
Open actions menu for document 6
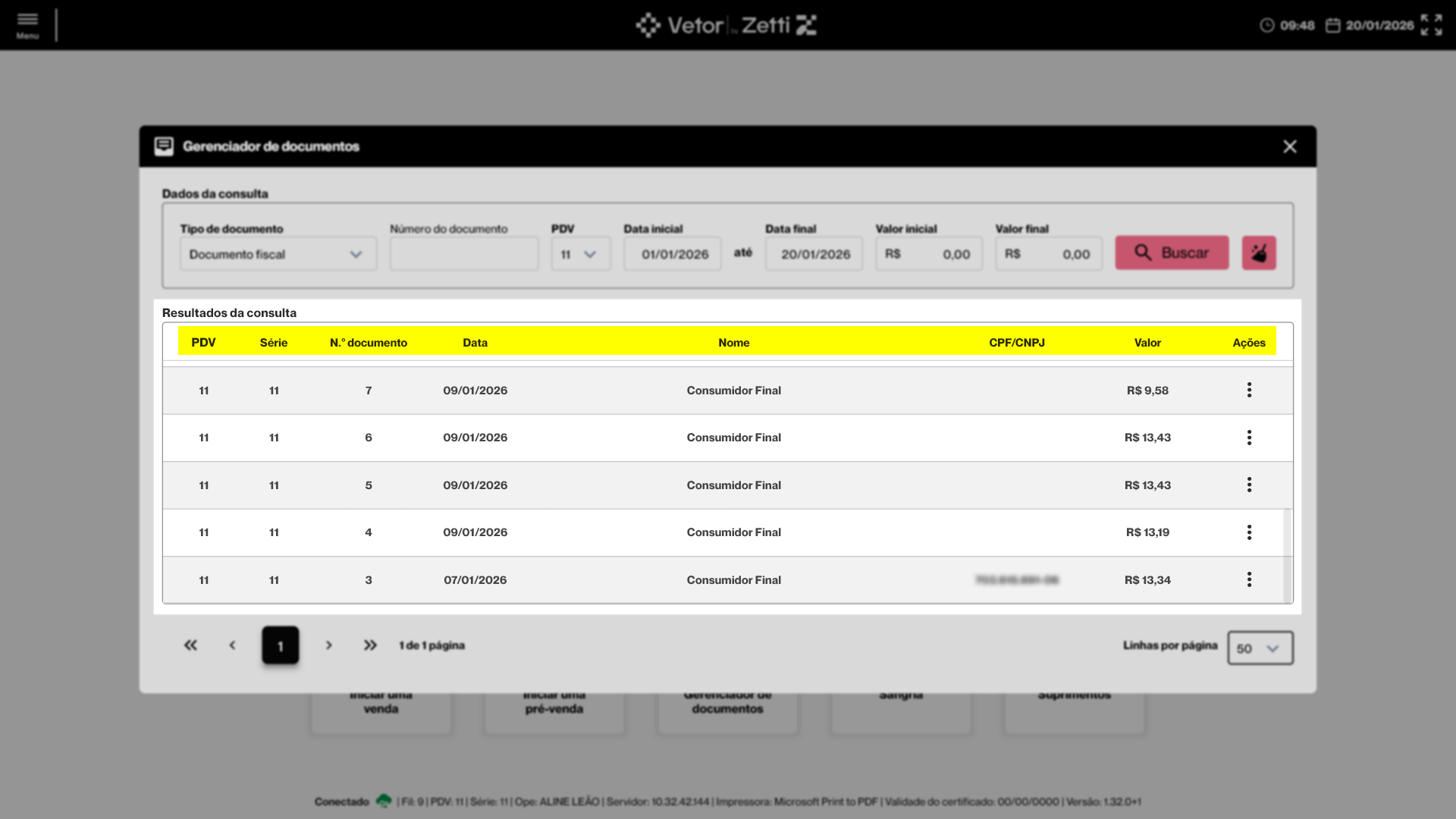point(1249,438)
